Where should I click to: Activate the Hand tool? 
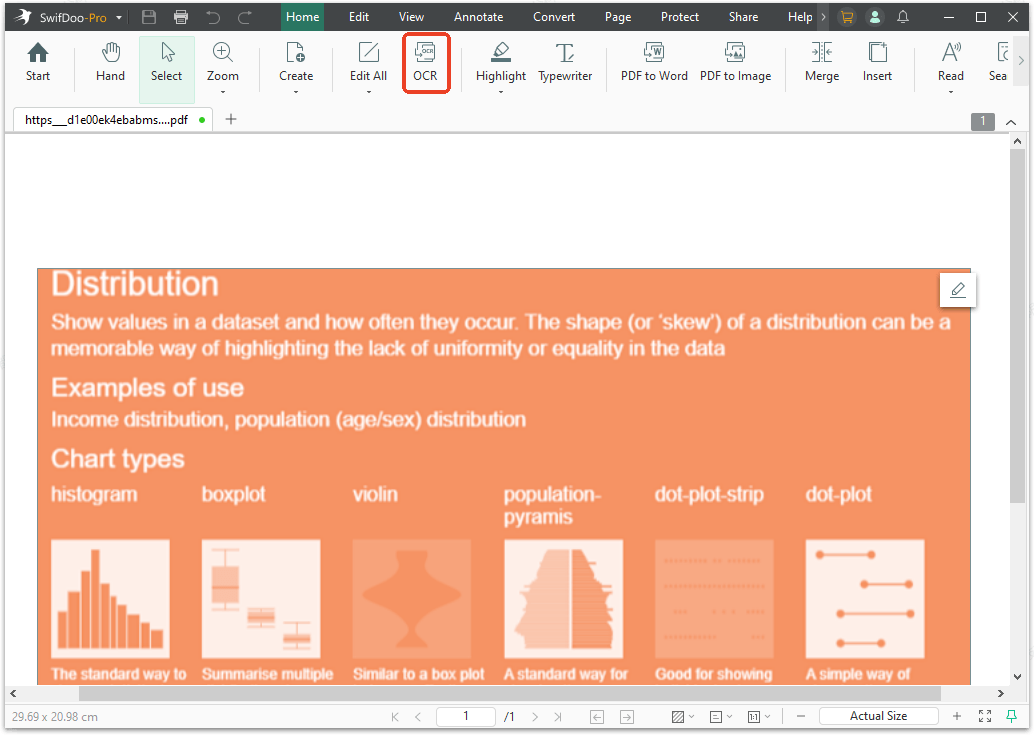[110, 63]
